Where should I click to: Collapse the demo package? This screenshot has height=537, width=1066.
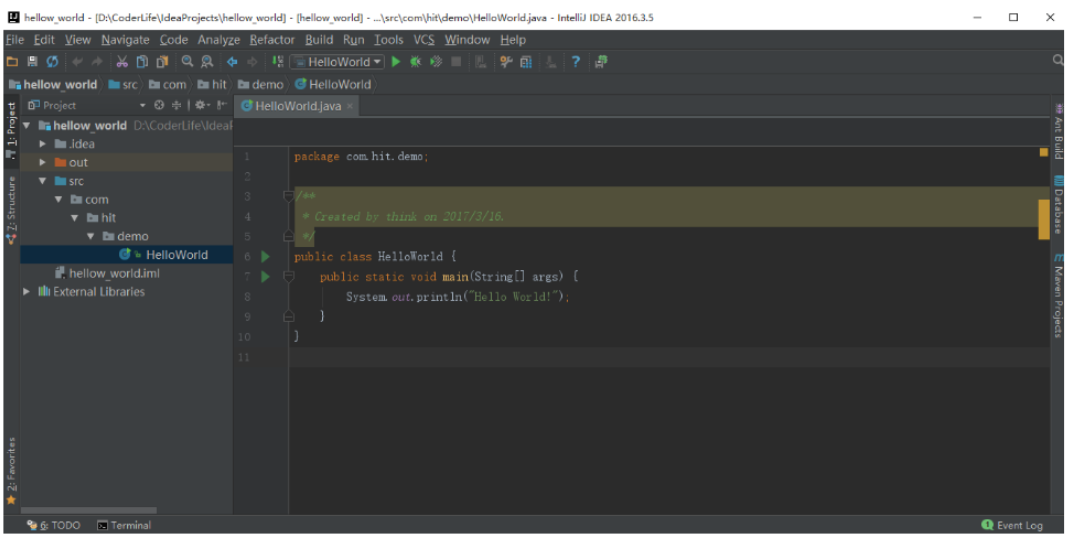(90, 236)
